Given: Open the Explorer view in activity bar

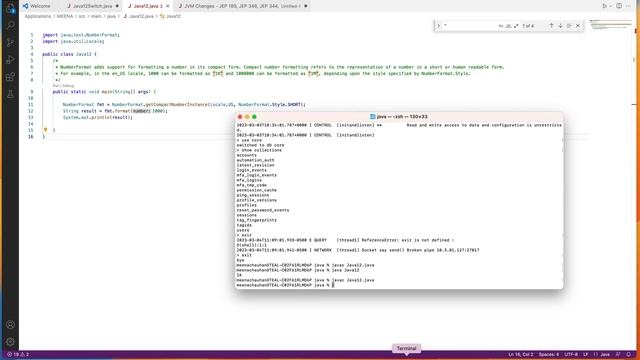Looking at the screenshot, I should pos(10,8).
